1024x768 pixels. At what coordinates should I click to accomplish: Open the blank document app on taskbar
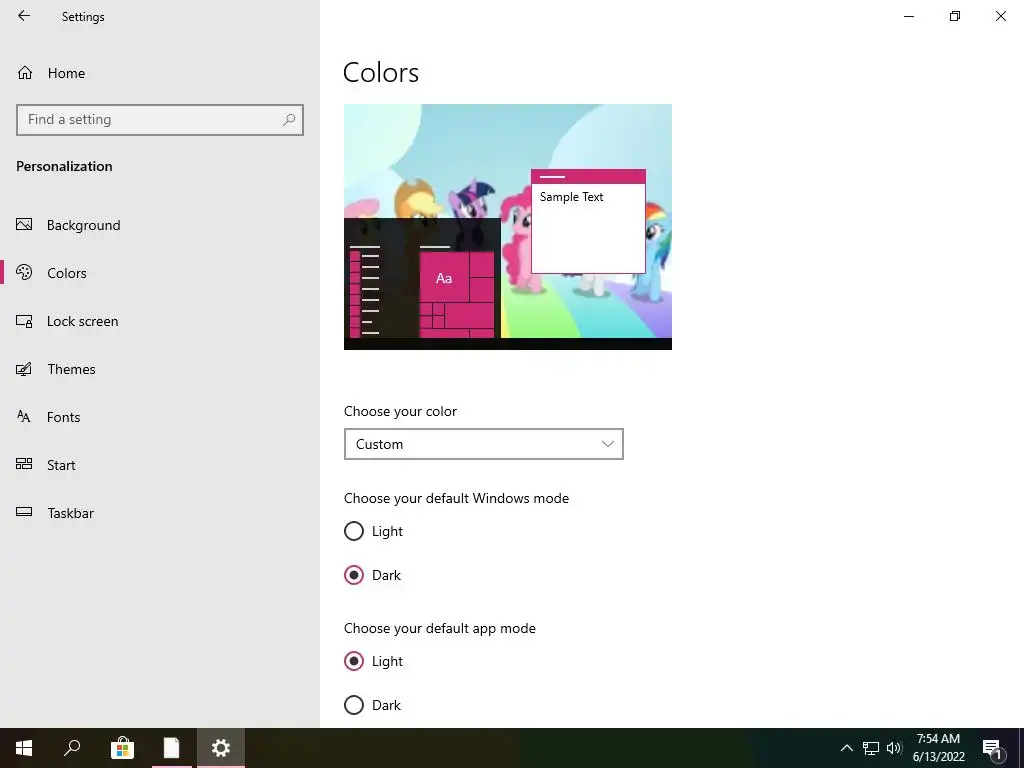click(x=172, y=748)
